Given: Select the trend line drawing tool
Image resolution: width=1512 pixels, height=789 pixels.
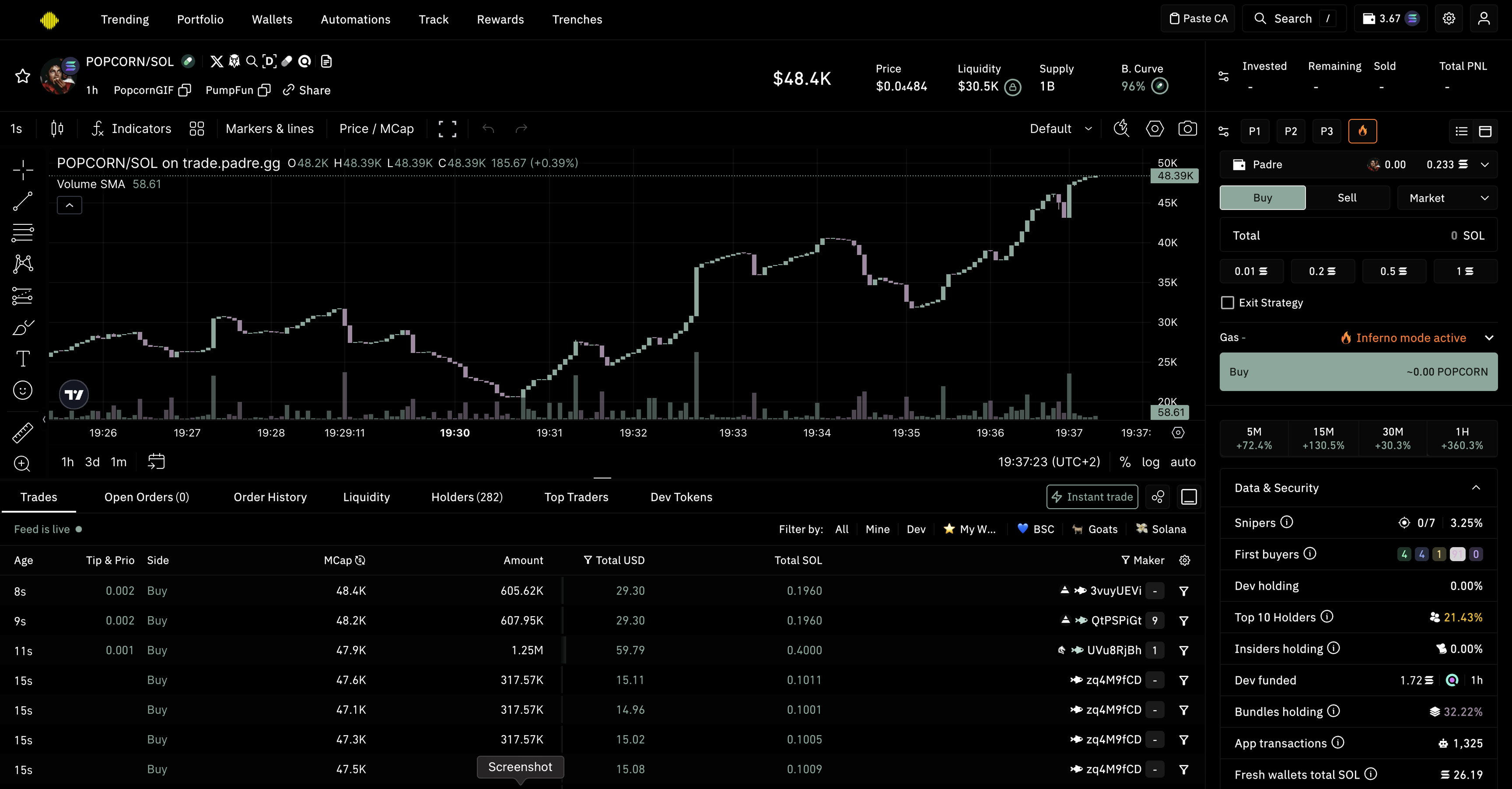Looking at the screenshot, I should 22,201.
